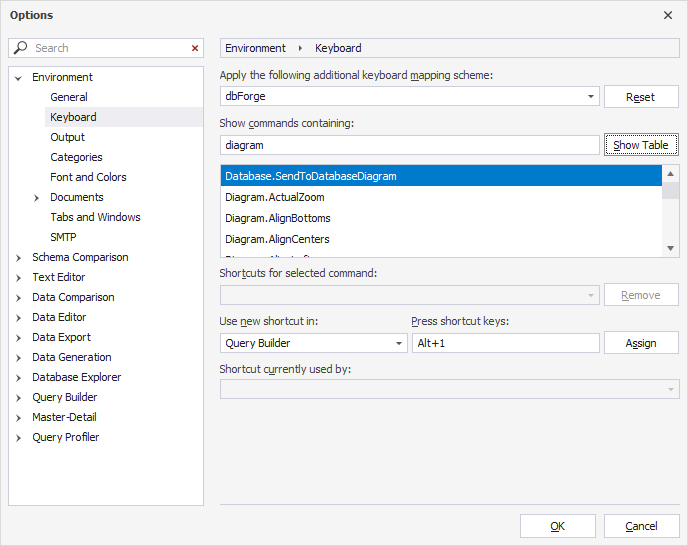Click the magnifier search icon

[20, 47]
